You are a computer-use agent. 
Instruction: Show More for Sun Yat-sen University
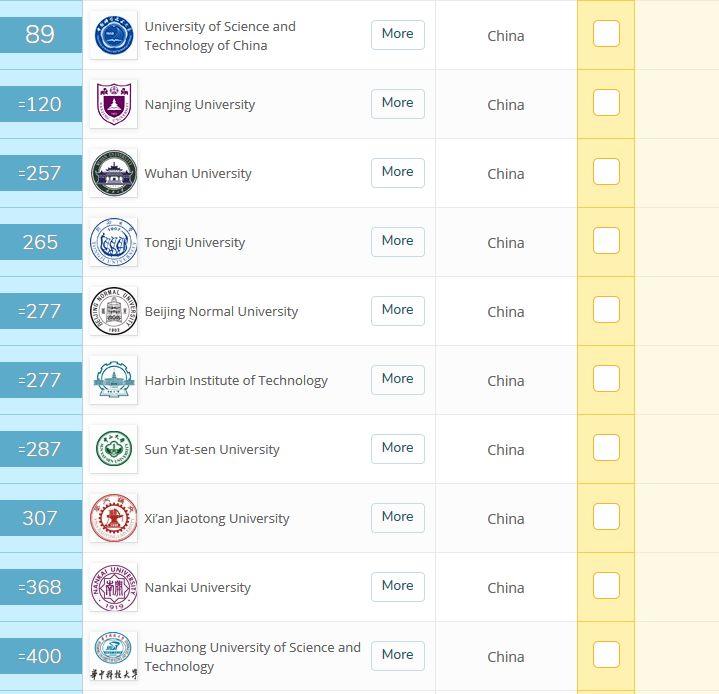[x=397, y=448]
